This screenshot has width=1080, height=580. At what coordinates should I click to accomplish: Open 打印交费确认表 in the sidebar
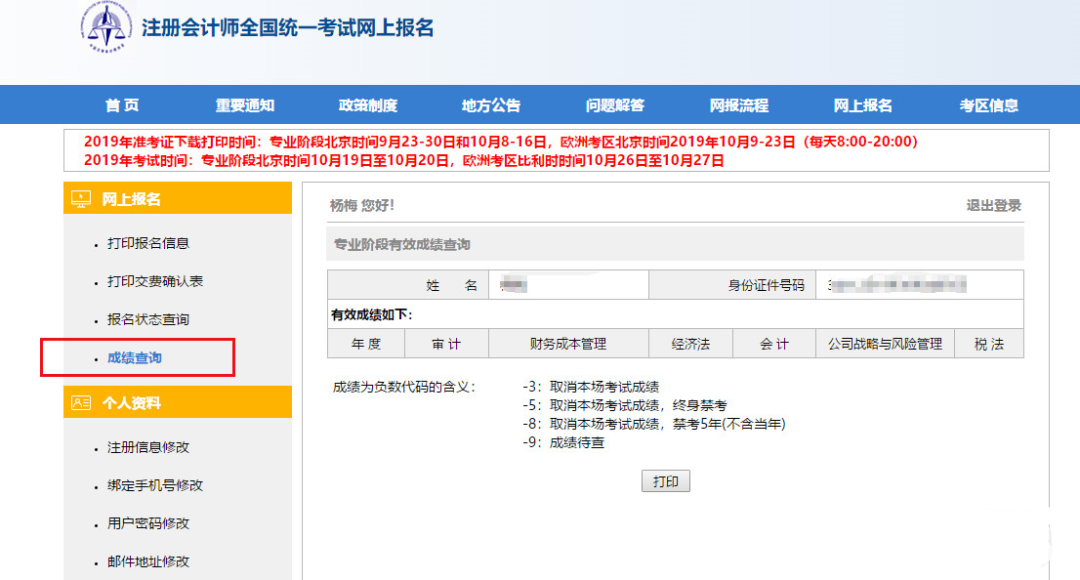155,281
